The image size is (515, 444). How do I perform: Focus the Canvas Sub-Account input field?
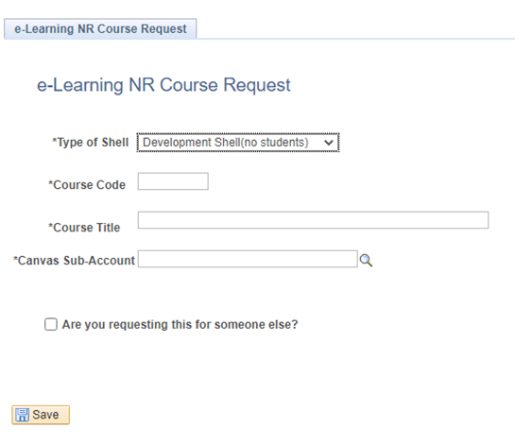click(x=248, y=259)
